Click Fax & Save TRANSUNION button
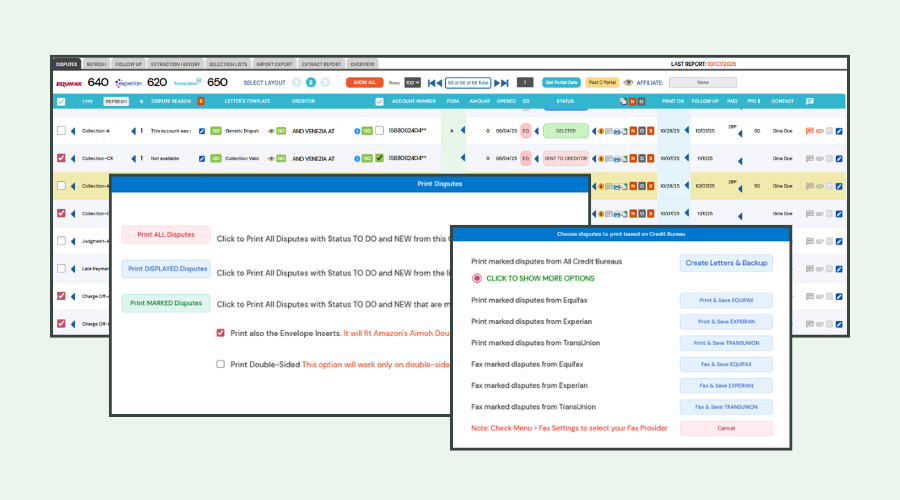Image resolution: width=900 pixels, height=500 pixels. [726, 407]
